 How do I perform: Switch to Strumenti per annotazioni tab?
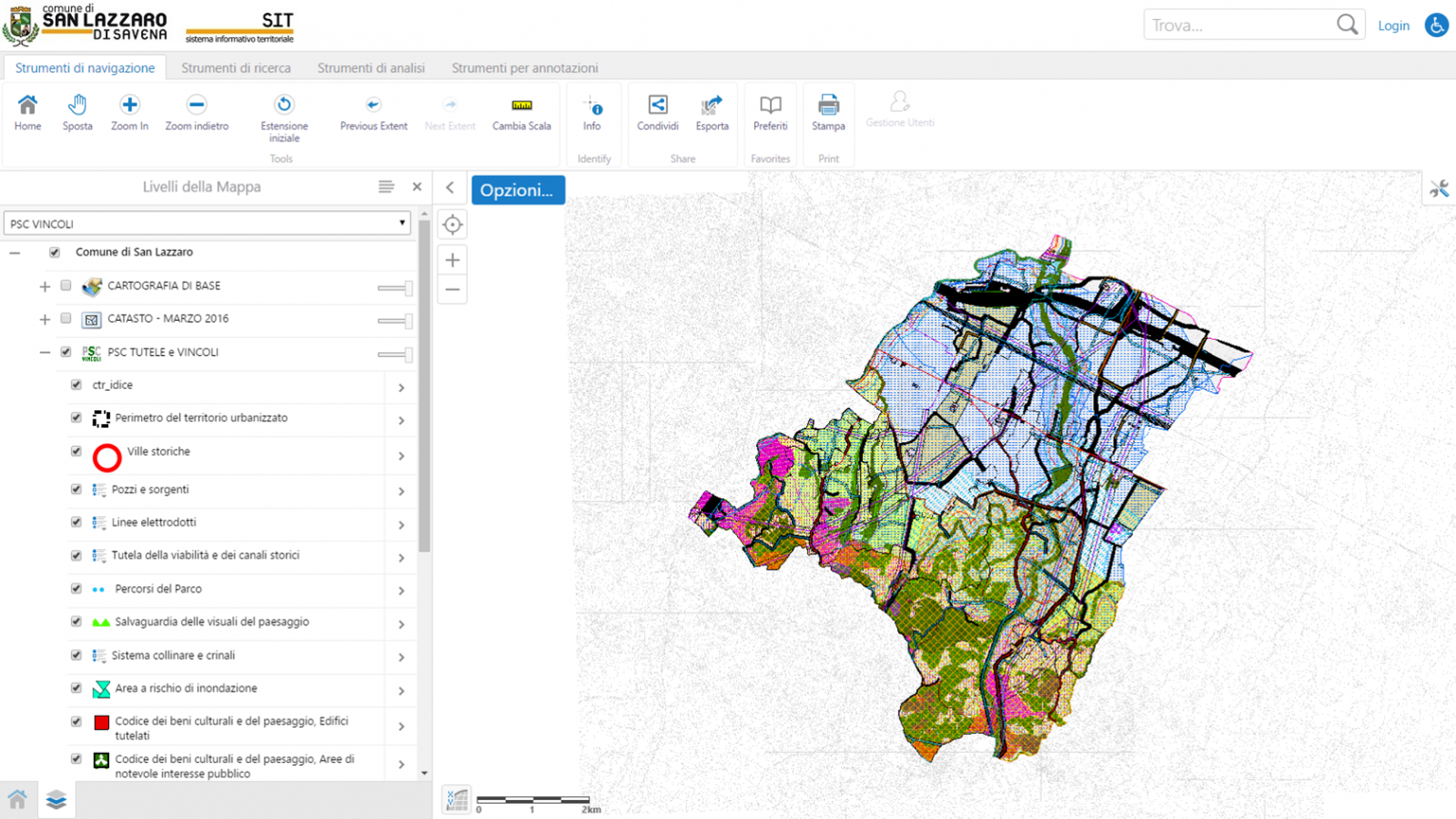click(525, 67)
